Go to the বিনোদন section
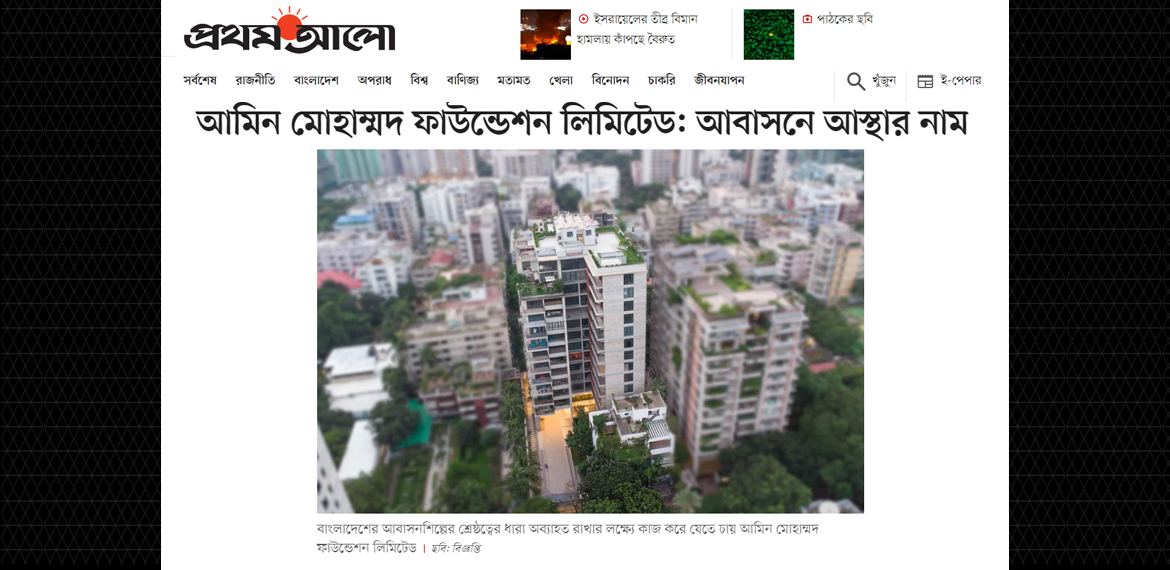 tap(610, 81)
